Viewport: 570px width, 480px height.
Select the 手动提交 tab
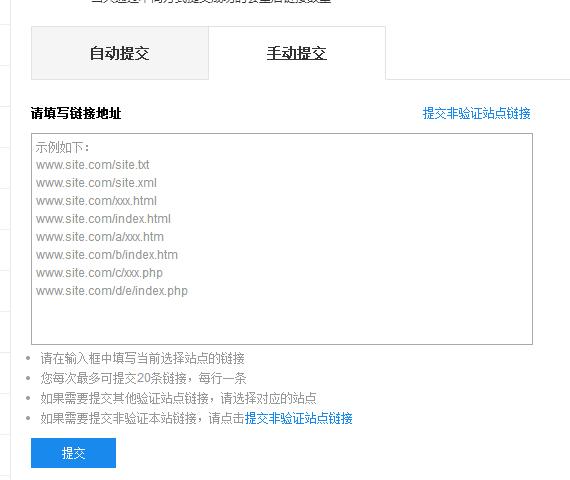[x=297, y=53]
